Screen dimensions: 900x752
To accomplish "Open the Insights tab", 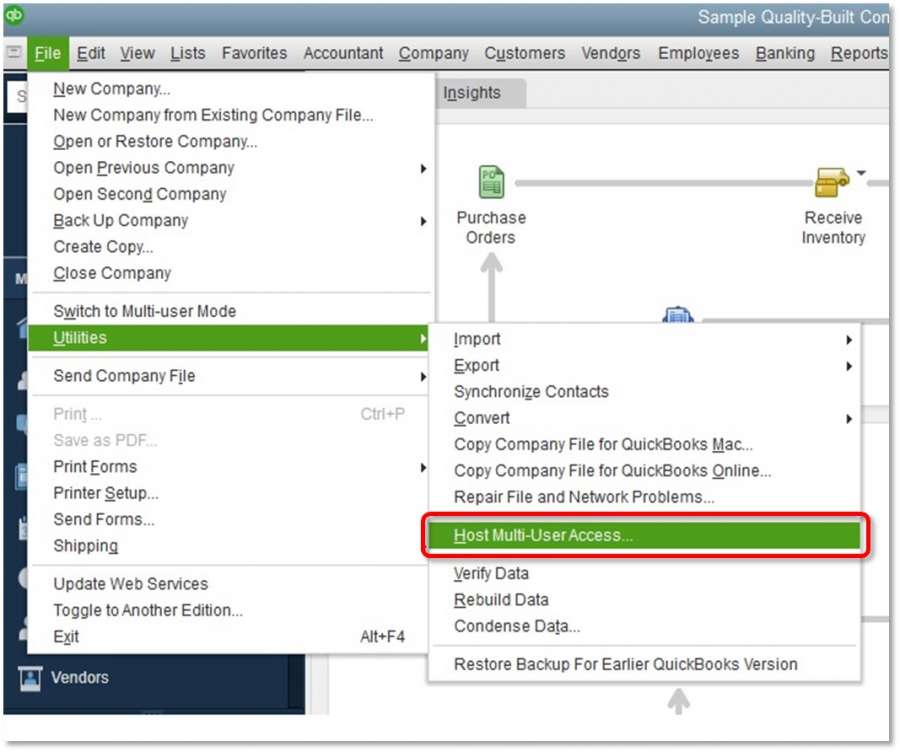I will (x=471, y=93).
